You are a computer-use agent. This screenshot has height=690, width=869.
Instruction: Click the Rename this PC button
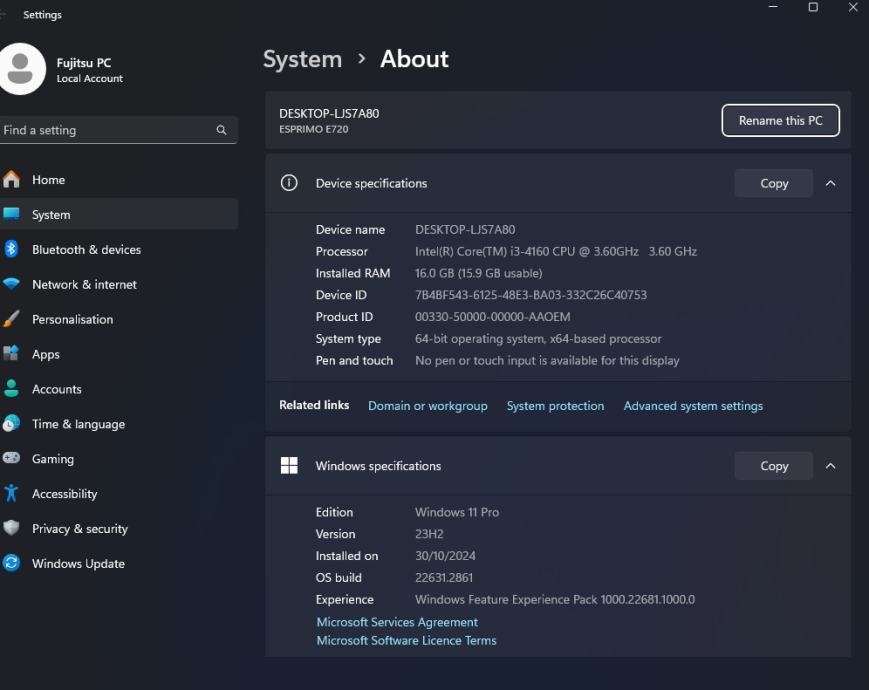[x=780, y=121]
